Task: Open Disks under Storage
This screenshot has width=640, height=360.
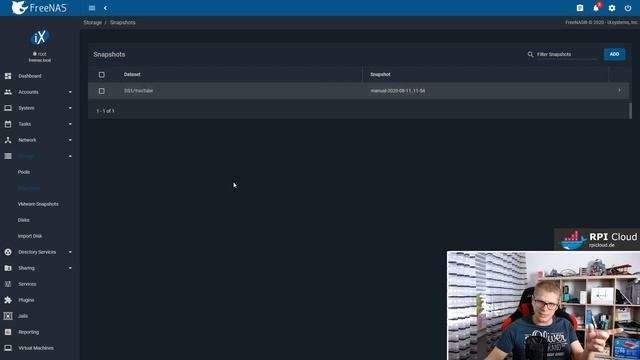Action: point(24,220)
